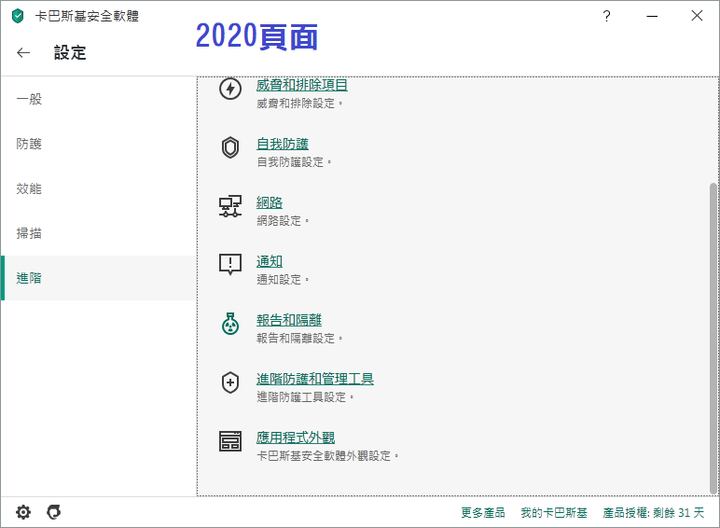Click the back arrow next to 設定

23,53
